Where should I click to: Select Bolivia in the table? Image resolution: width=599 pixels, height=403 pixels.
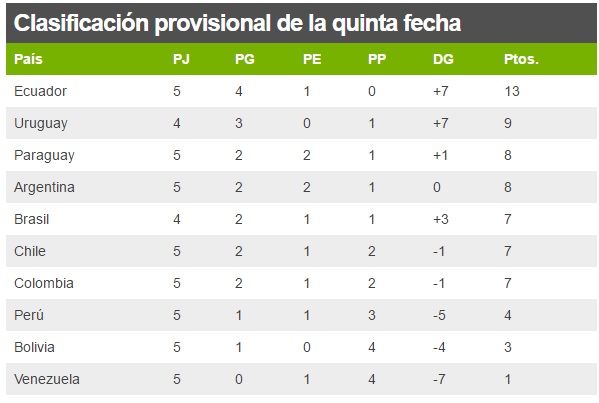tap(34, 347)
